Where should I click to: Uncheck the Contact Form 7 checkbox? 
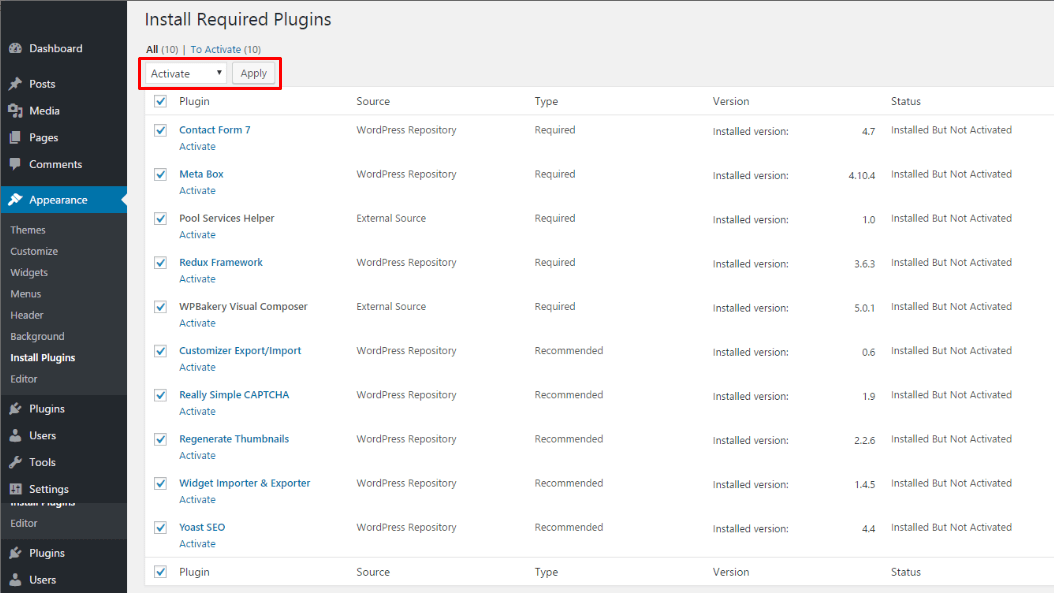(161, 130)
